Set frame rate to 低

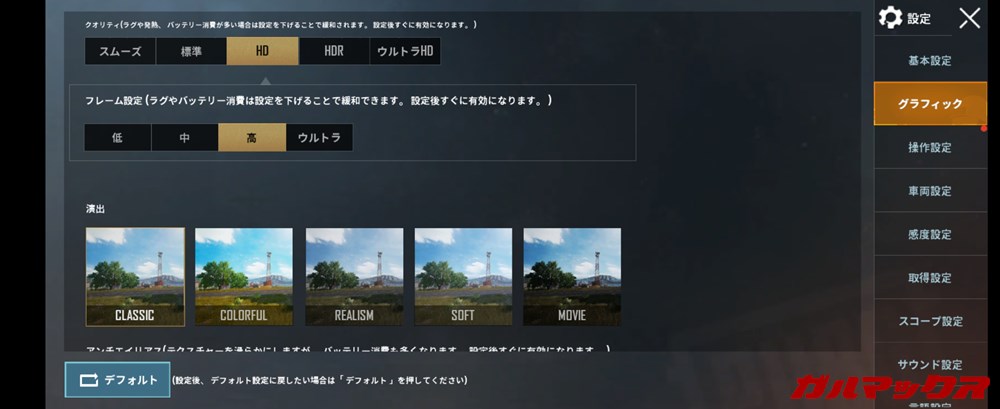(117, 137)
